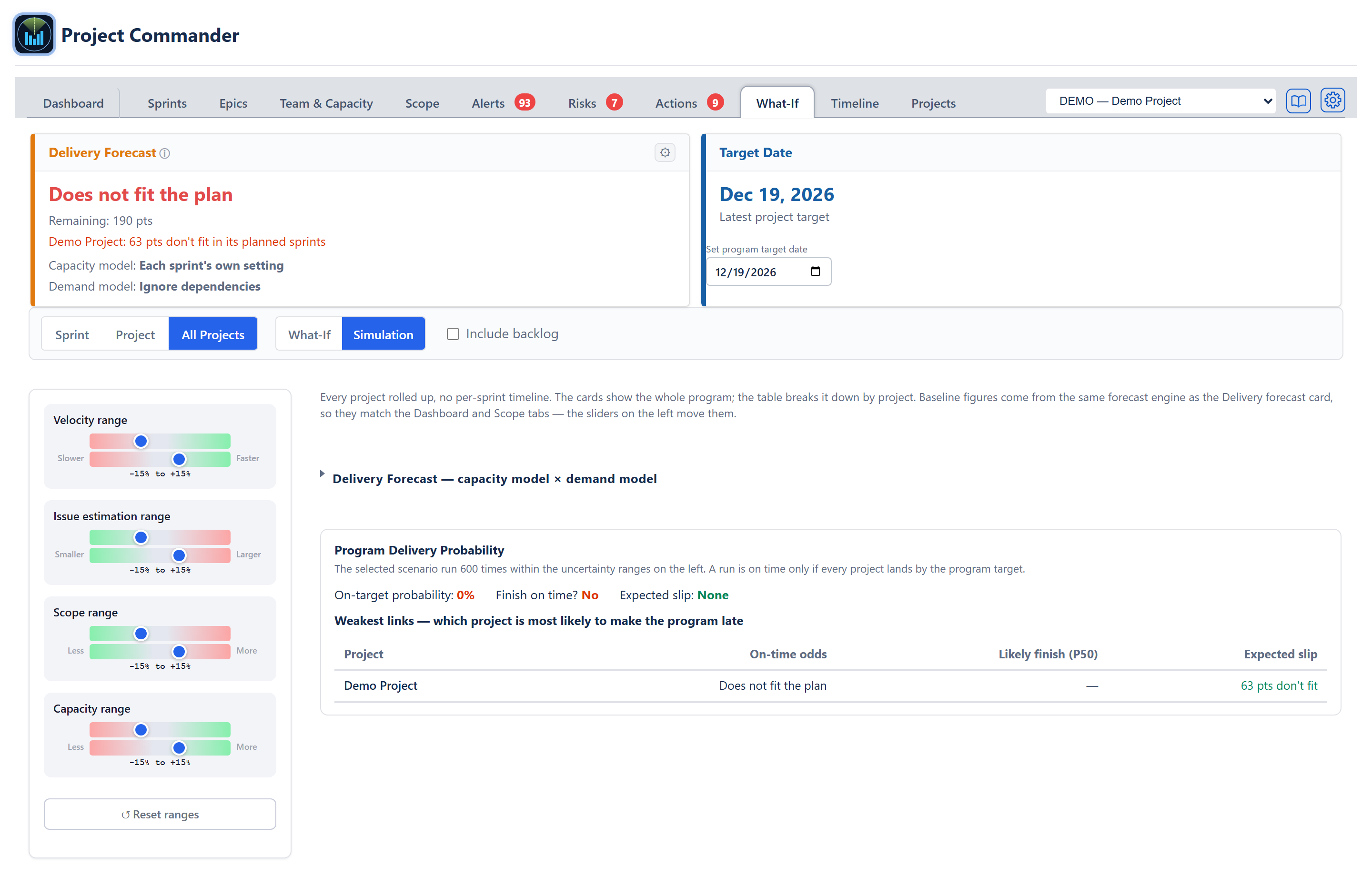The width and height of the screenshot is (1372, 887).
Task: Go to the Team & Capacity tab
Action: [326, 103]
